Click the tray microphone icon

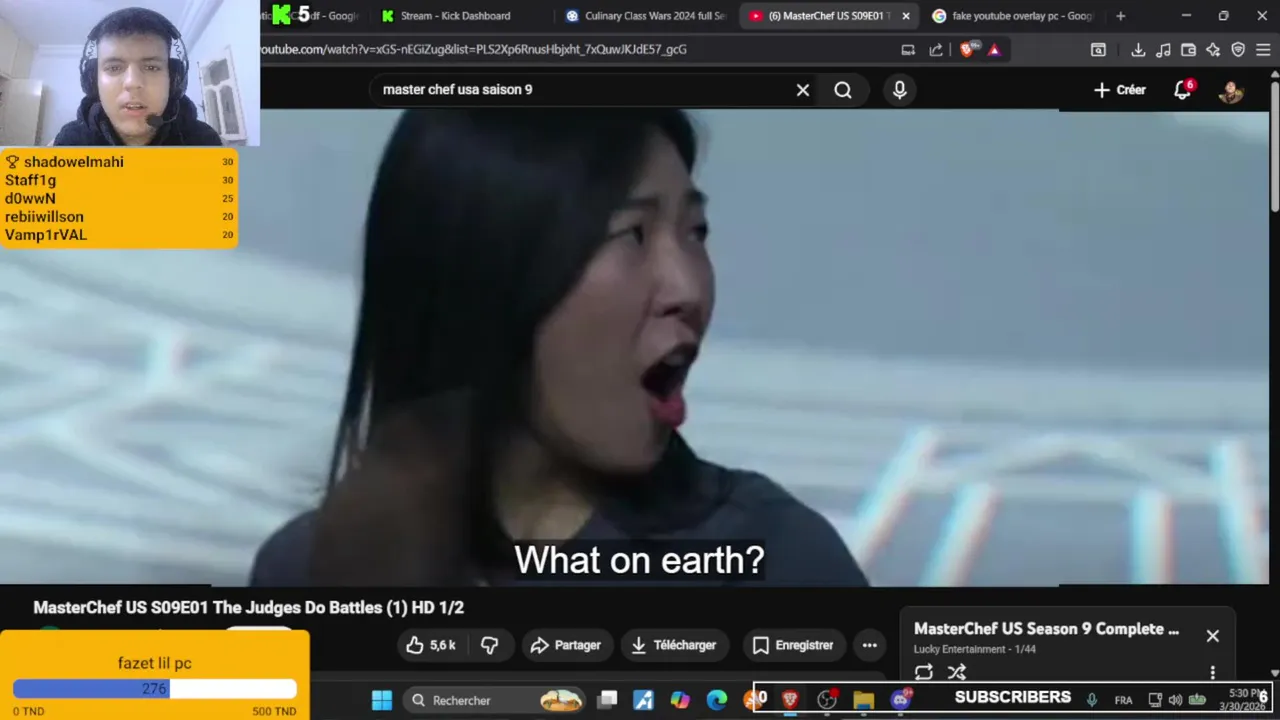click(x=1092, y=700)
